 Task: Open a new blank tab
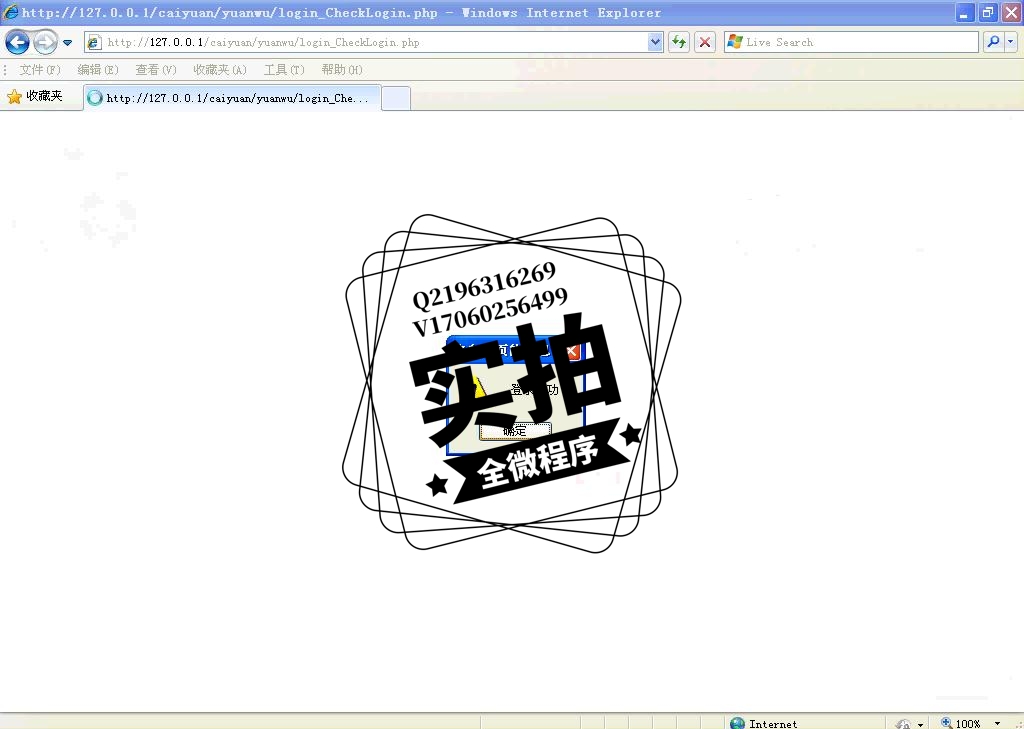pos(396,99)
